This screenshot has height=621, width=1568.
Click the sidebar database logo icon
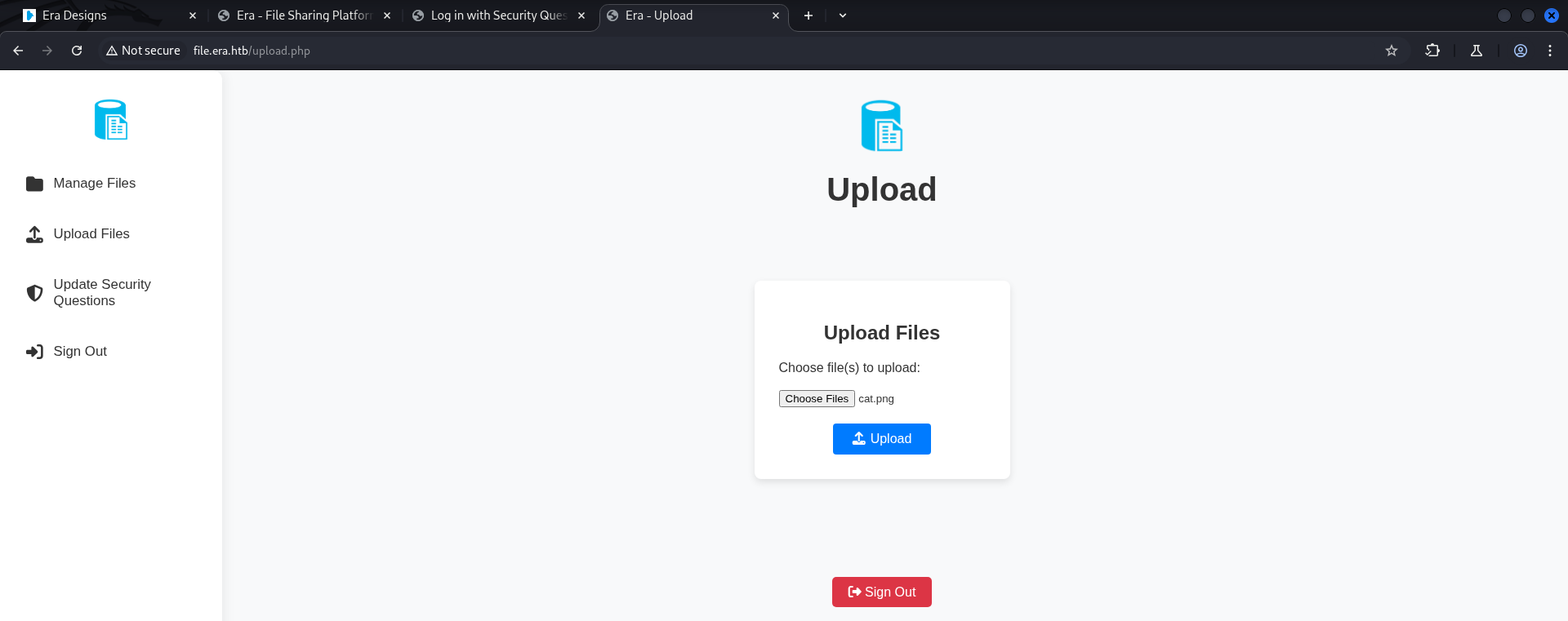(x=111, y=120)
